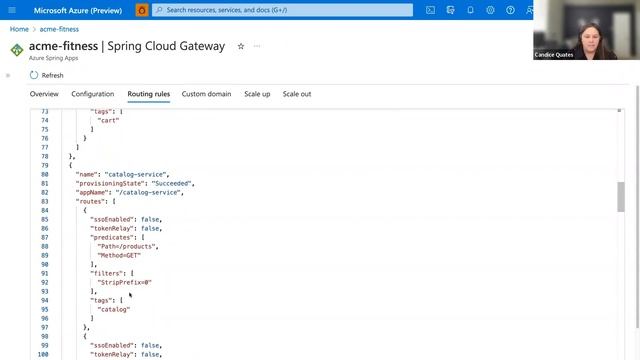Click the "/catalog-service" appName value
Image resolution: width=640 pixels, height=360 pixels.
coord(149,192)
